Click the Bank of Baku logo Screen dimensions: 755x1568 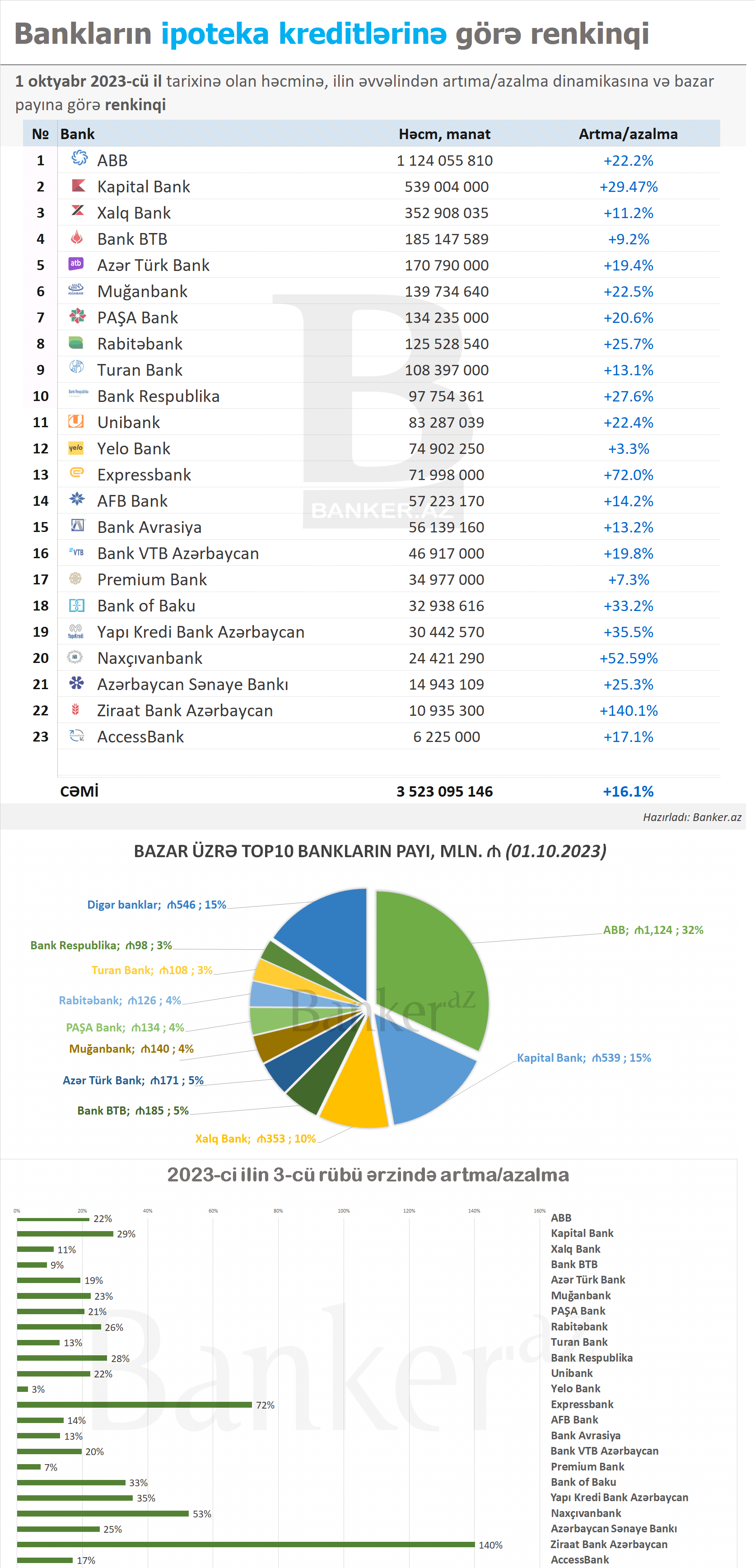pyautogui.click(x=76, y=605)
